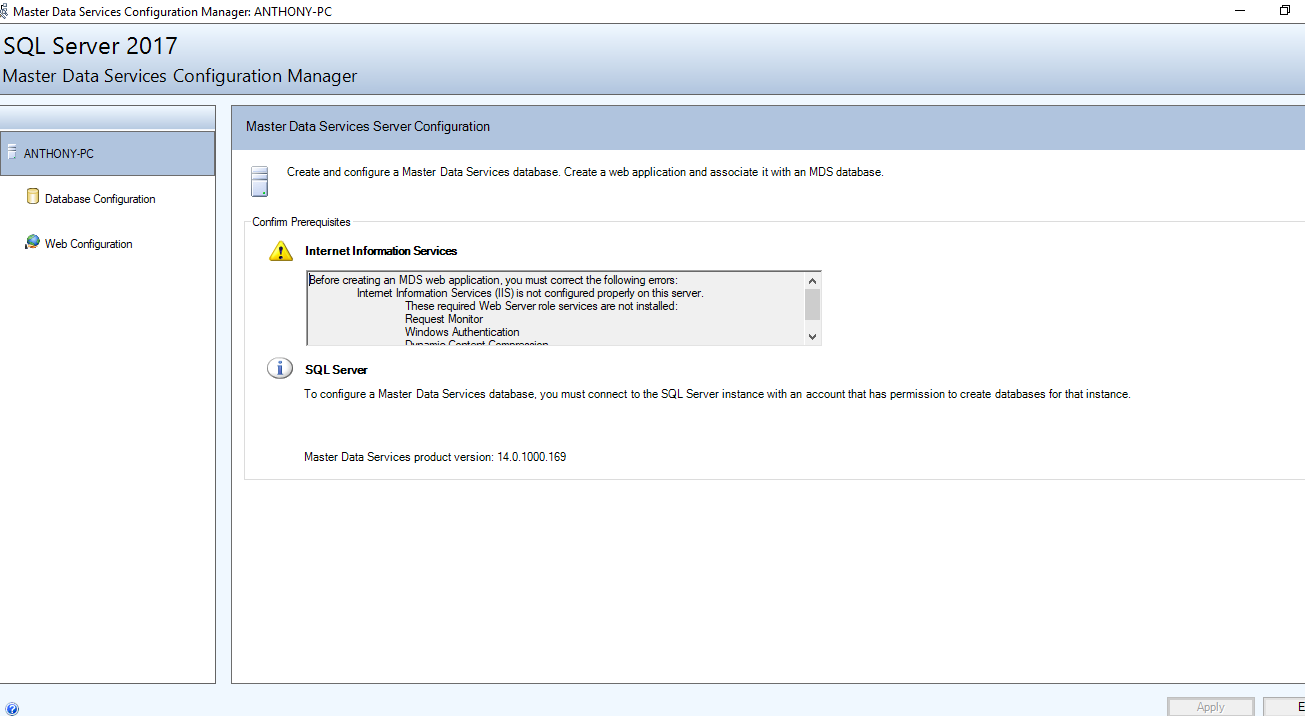1305x716 pixels.
Task: Open Database Configuration page
Action: coord(100,199)
